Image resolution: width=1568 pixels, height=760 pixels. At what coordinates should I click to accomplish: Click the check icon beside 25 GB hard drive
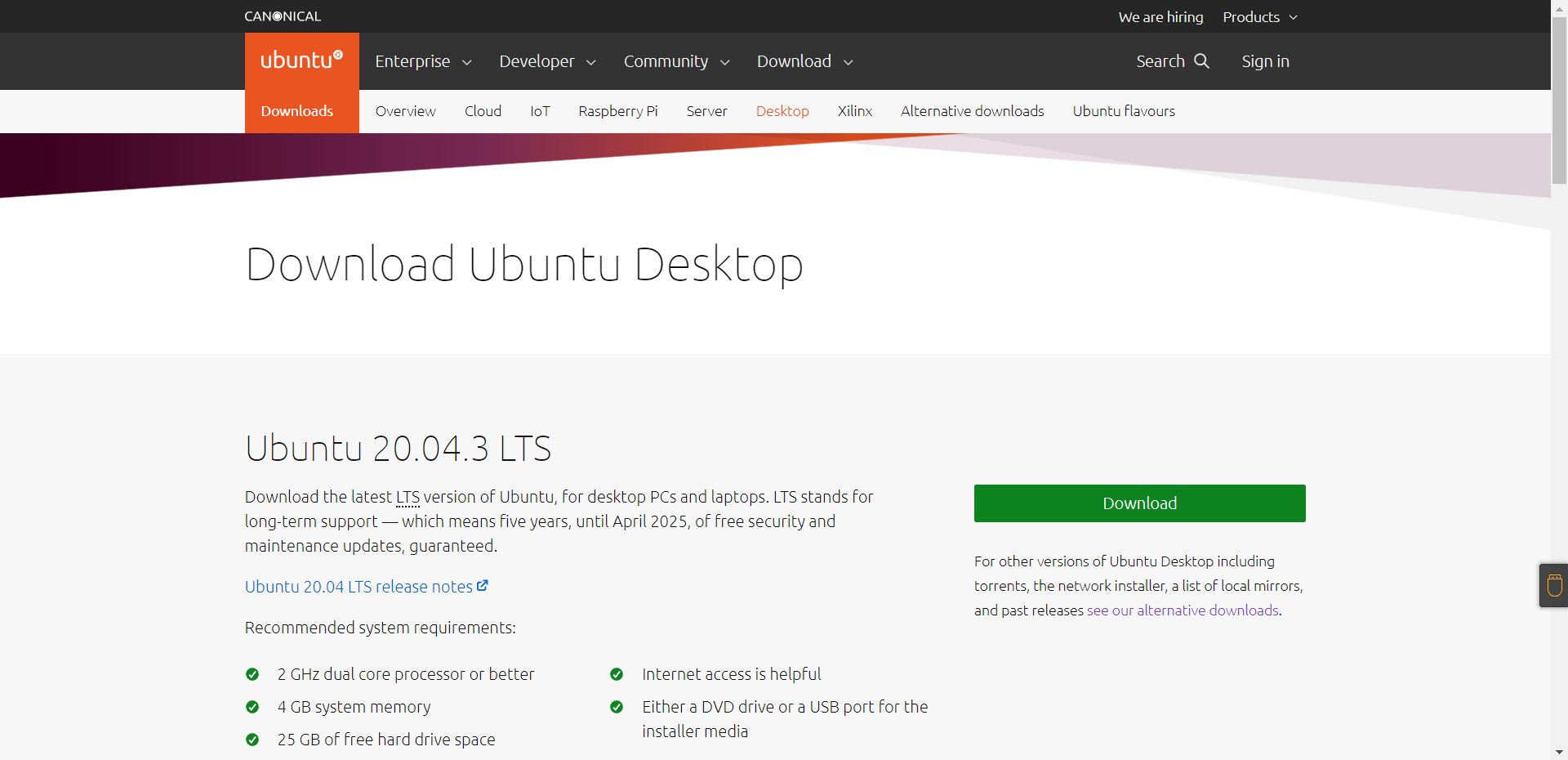tap(252, 740)
